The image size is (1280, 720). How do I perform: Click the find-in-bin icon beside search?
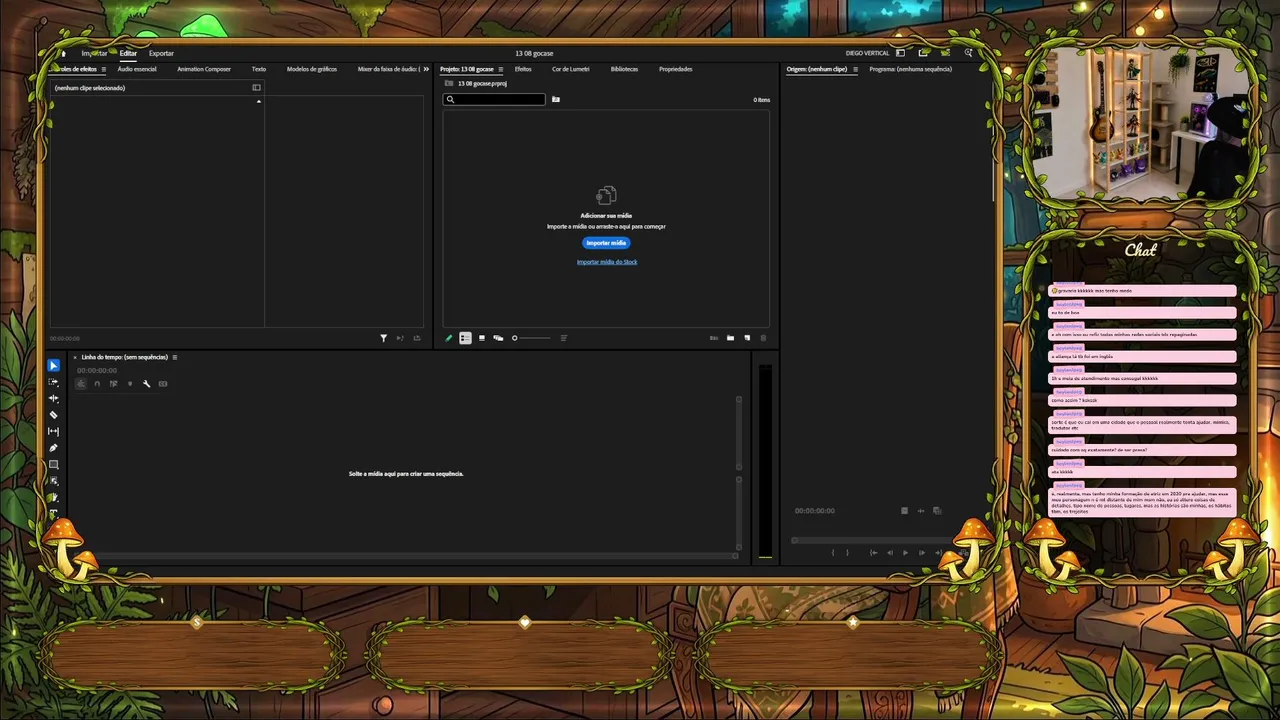point(556,99)
